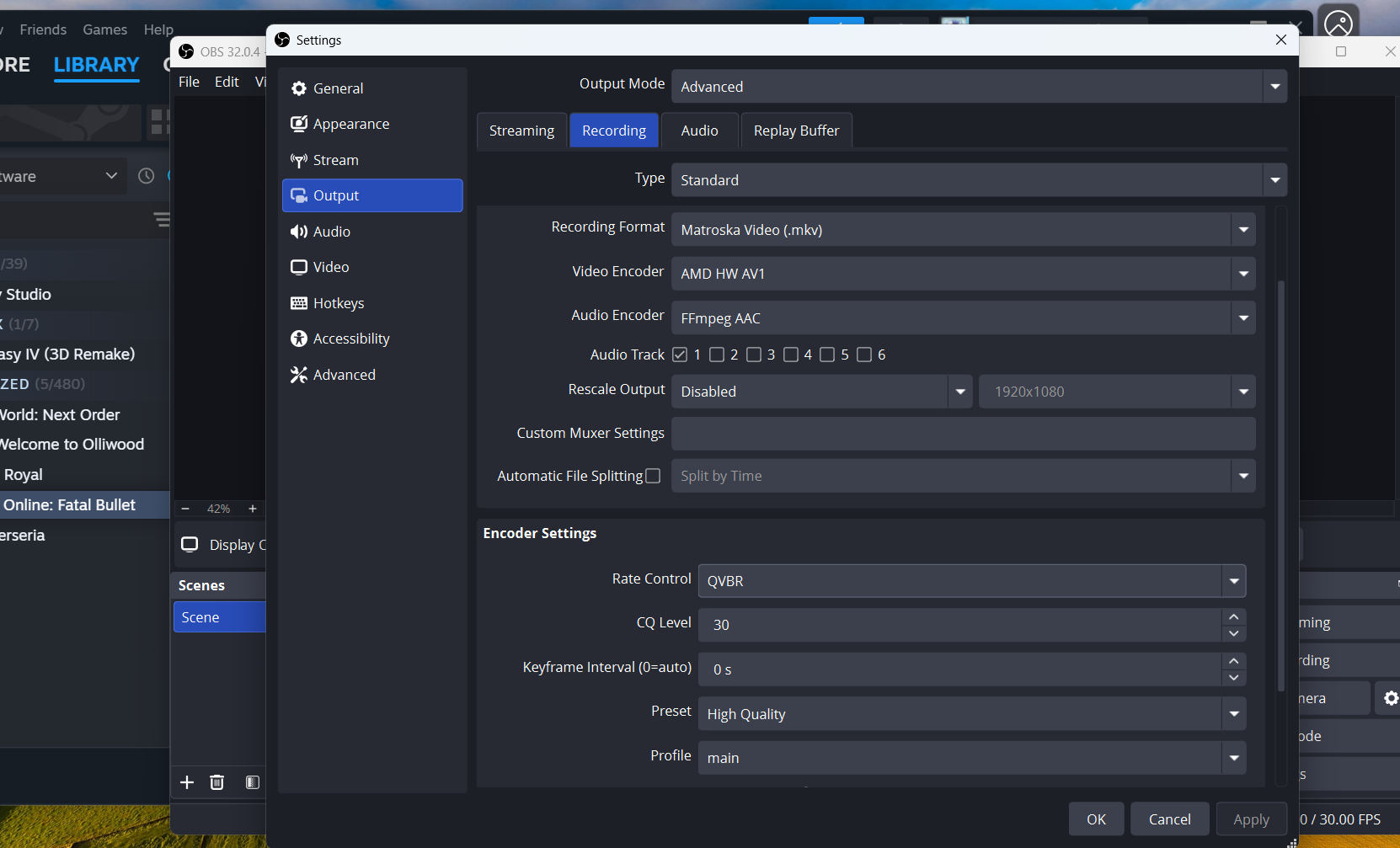Switch to the Replay Buffer tab
Viewport: 1400px width, 848px height.
pyautogui.click(x=796, y=131)
